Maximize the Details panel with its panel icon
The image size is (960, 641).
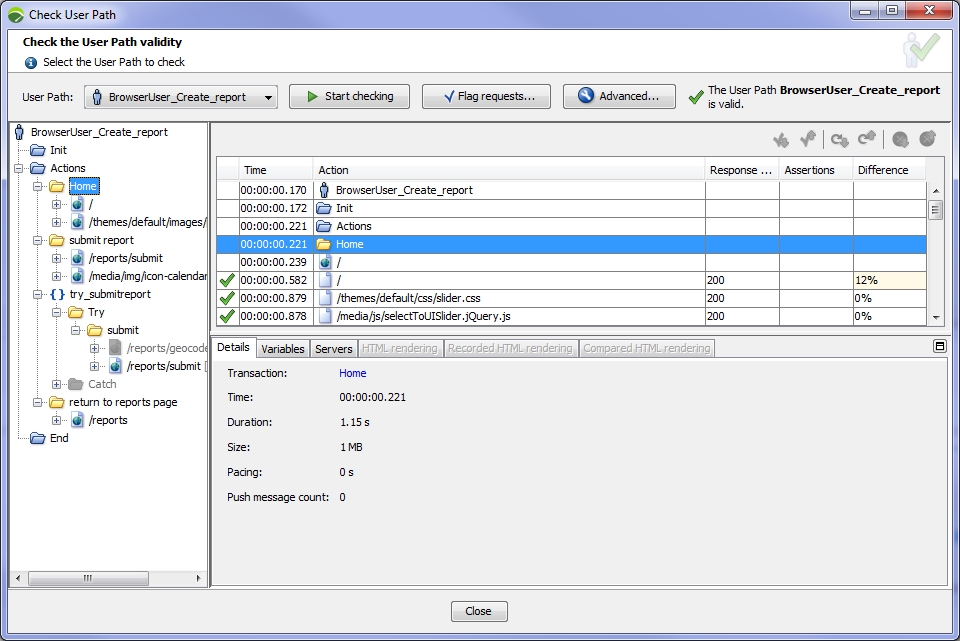[938, 345]
